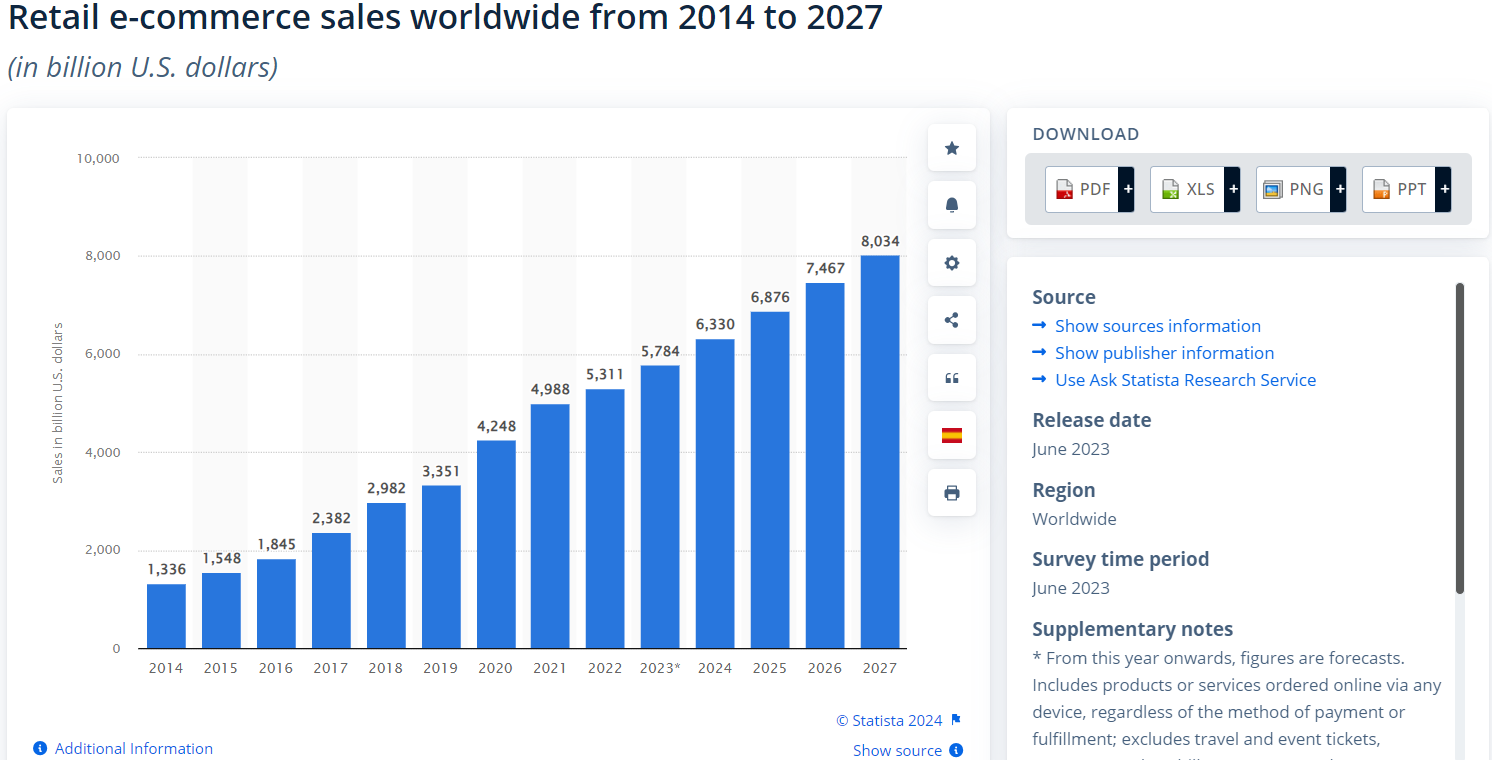Switch language with Spanish flag icon
This screenshot has height=760, width=1492.
pos(951,435)
